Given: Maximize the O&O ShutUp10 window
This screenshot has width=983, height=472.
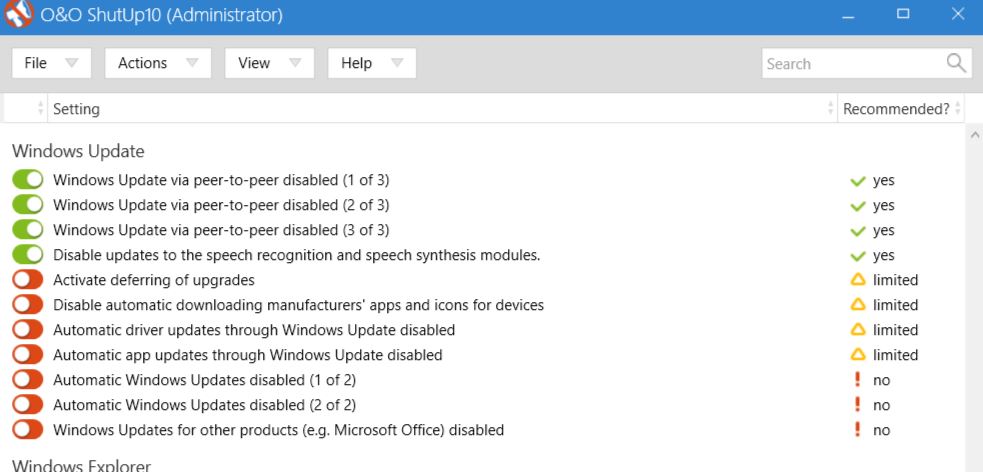Looking at the screenshot, I should [x=903, y=14].
